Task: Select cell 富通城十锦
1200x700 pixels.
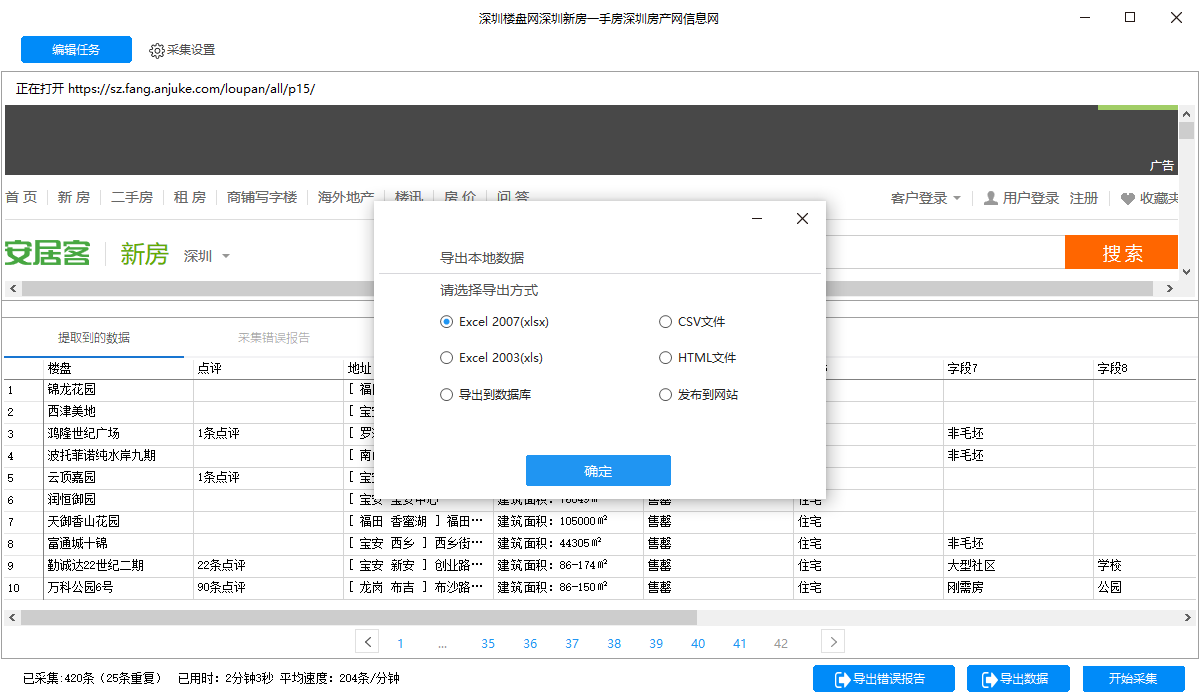Action: point(118,543)
